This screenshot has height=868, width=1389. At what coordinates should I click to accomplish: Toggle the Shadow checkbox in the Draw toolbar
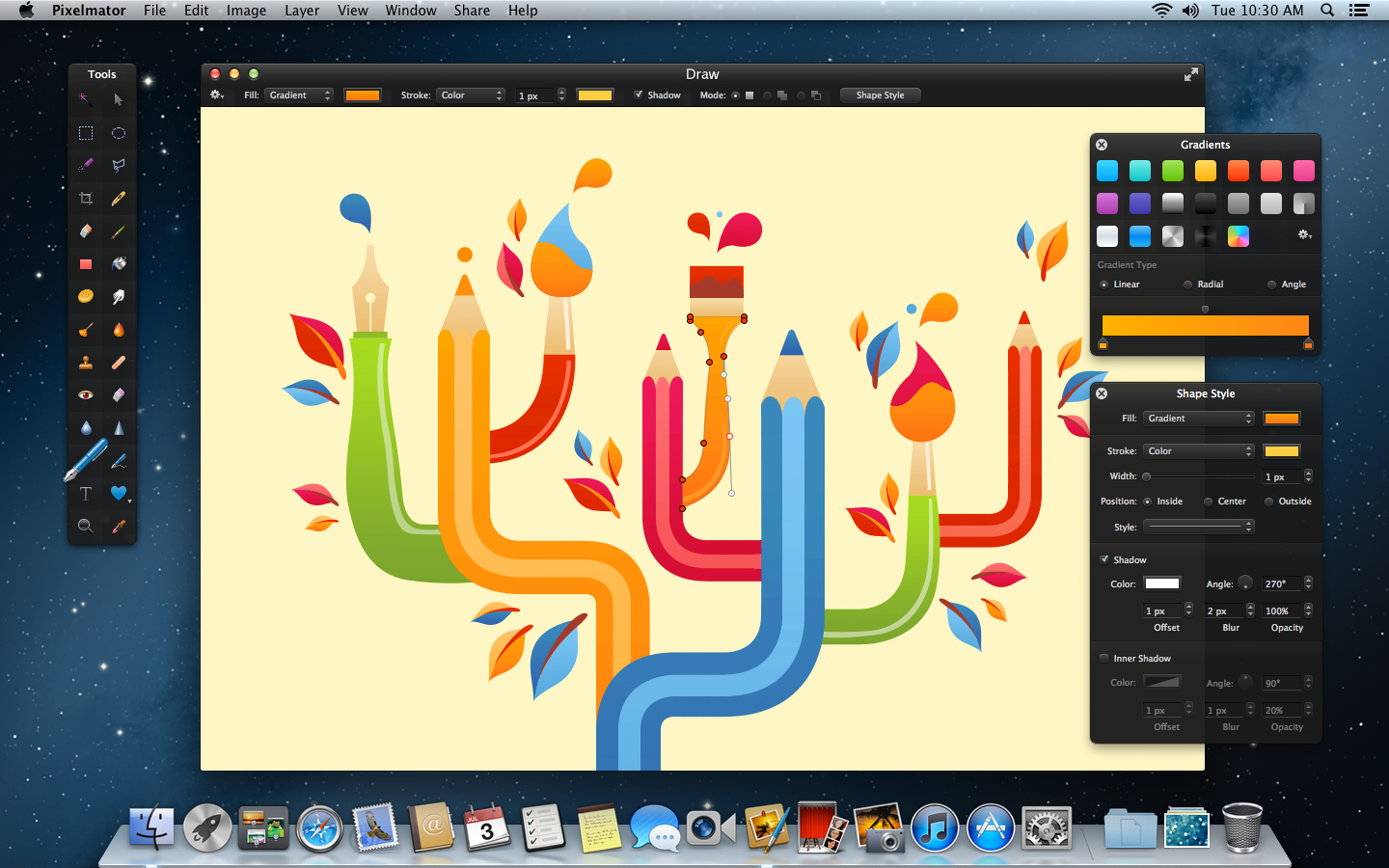click(638, 95)
